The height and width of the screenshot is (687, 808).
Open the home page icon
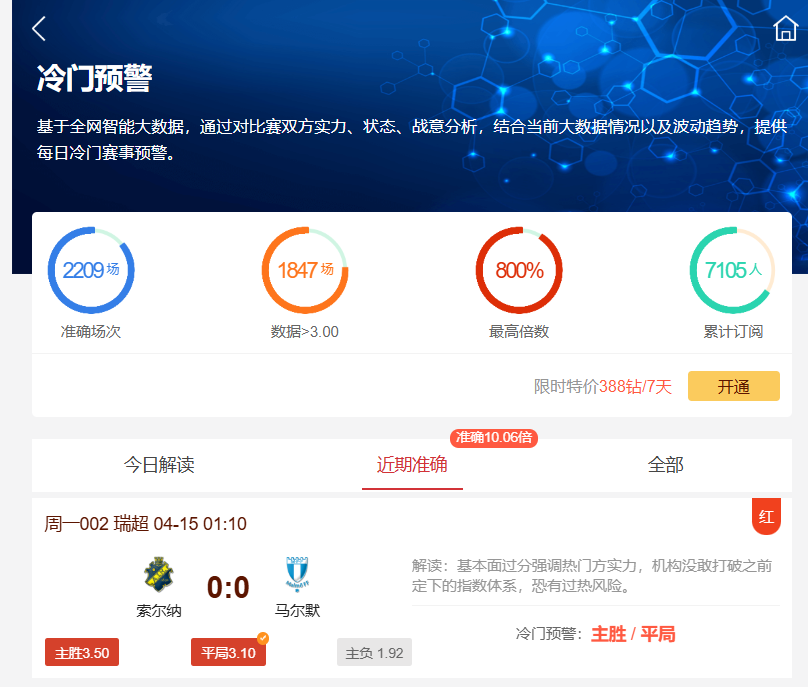coord(785,29)
